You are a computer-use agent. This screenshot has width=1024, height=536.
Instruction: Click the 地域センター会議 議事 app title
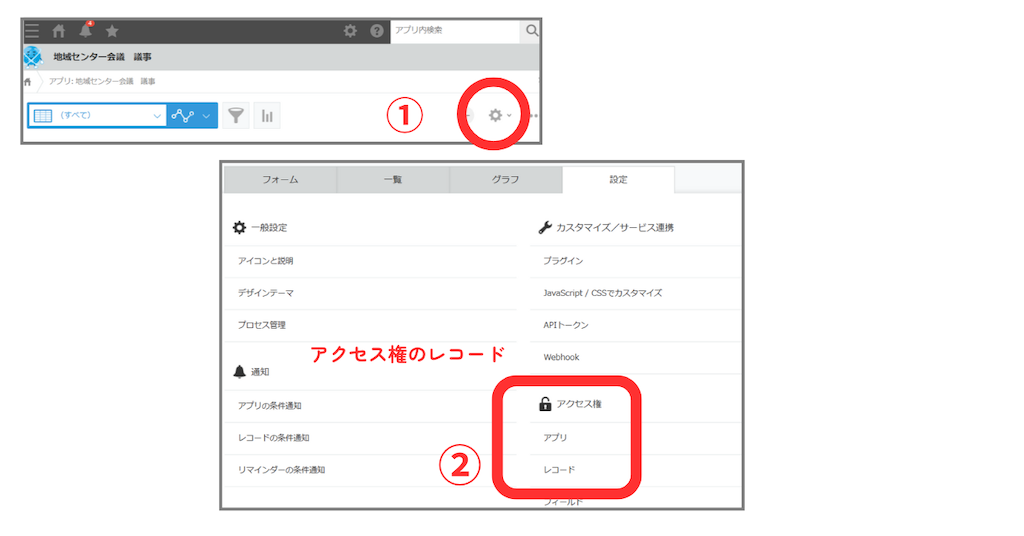pyautogui.click(x=103, y=57)
